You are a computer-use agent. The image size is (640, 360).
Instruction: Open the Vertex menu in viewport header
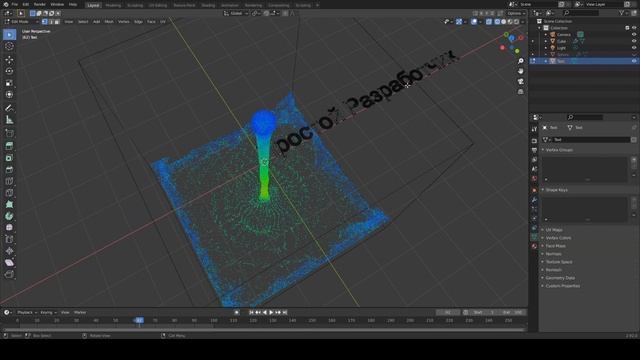pyautogui.click(x=123, y=22)
